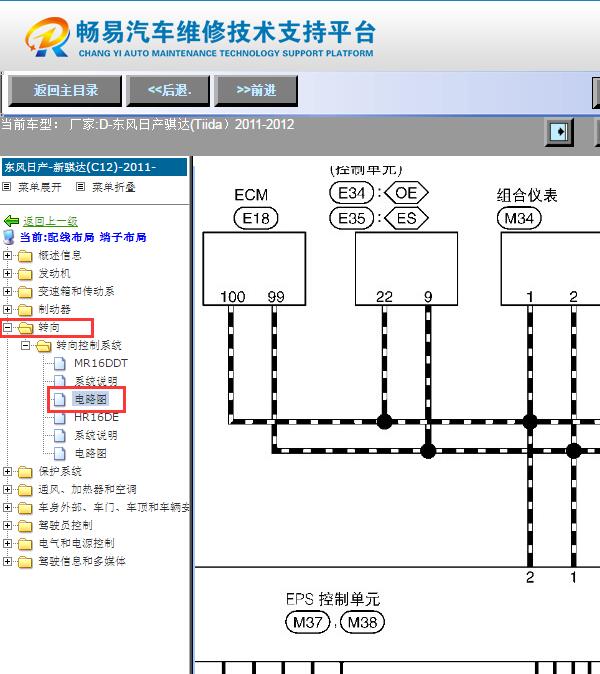Viewport: 600px width, 674px height.
Task: Click the 概述信息 folder icon
Action: tap(25, 256)
